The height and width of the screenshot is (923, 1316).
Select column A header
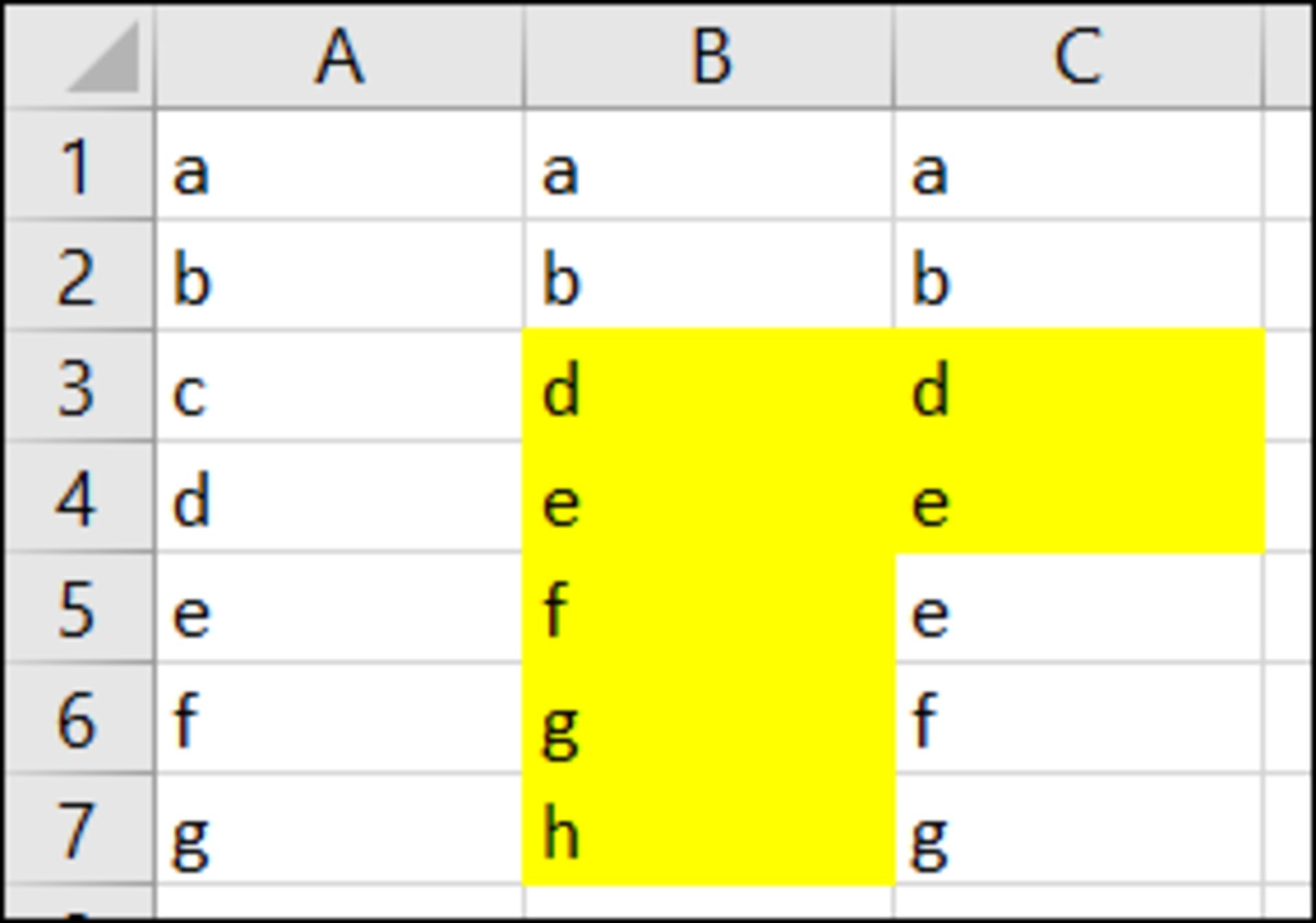pos(339,57)
